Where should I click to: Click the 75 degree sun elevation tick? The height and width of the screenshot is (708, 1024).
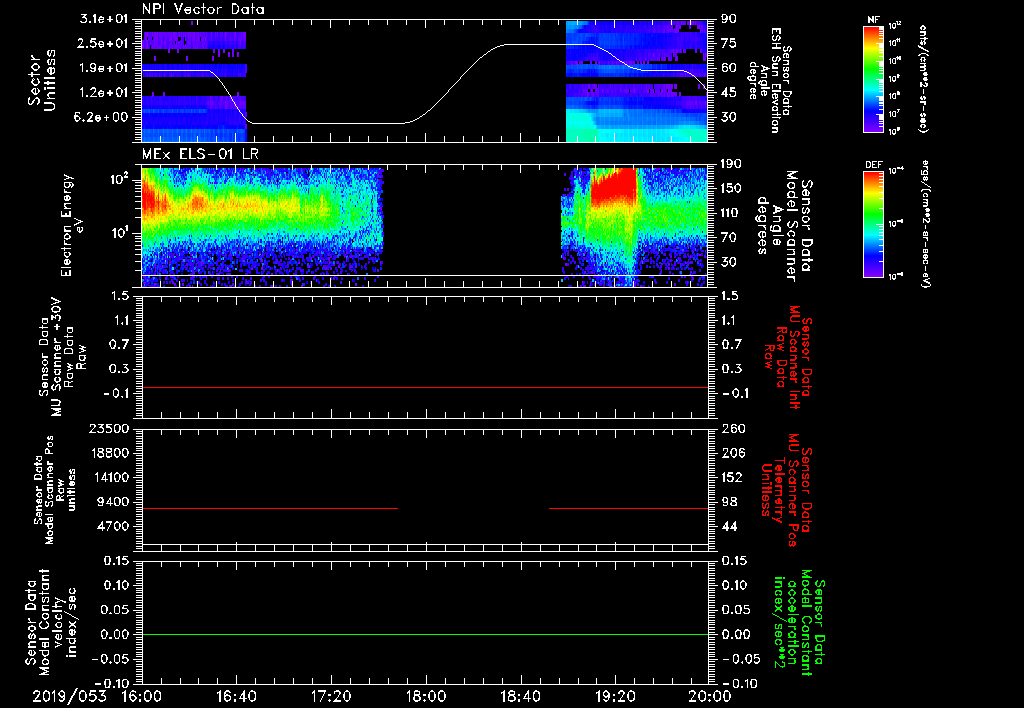[x=728, y=43]
